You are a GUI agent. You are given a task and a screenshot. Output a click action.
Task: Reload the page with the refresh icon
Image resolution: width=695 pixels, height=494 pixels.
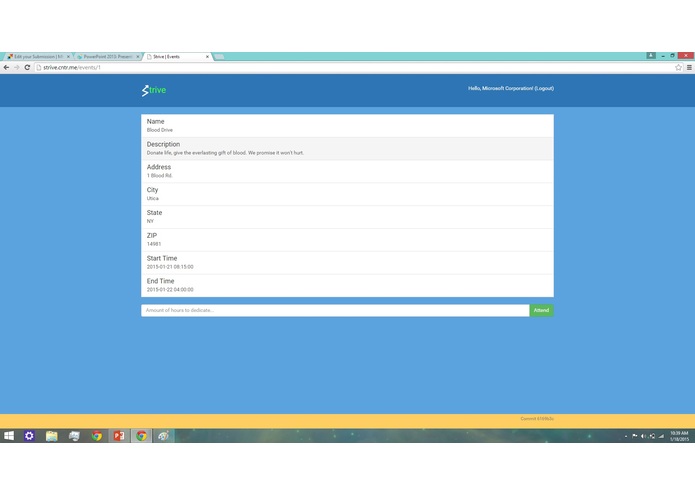[27, 67]
